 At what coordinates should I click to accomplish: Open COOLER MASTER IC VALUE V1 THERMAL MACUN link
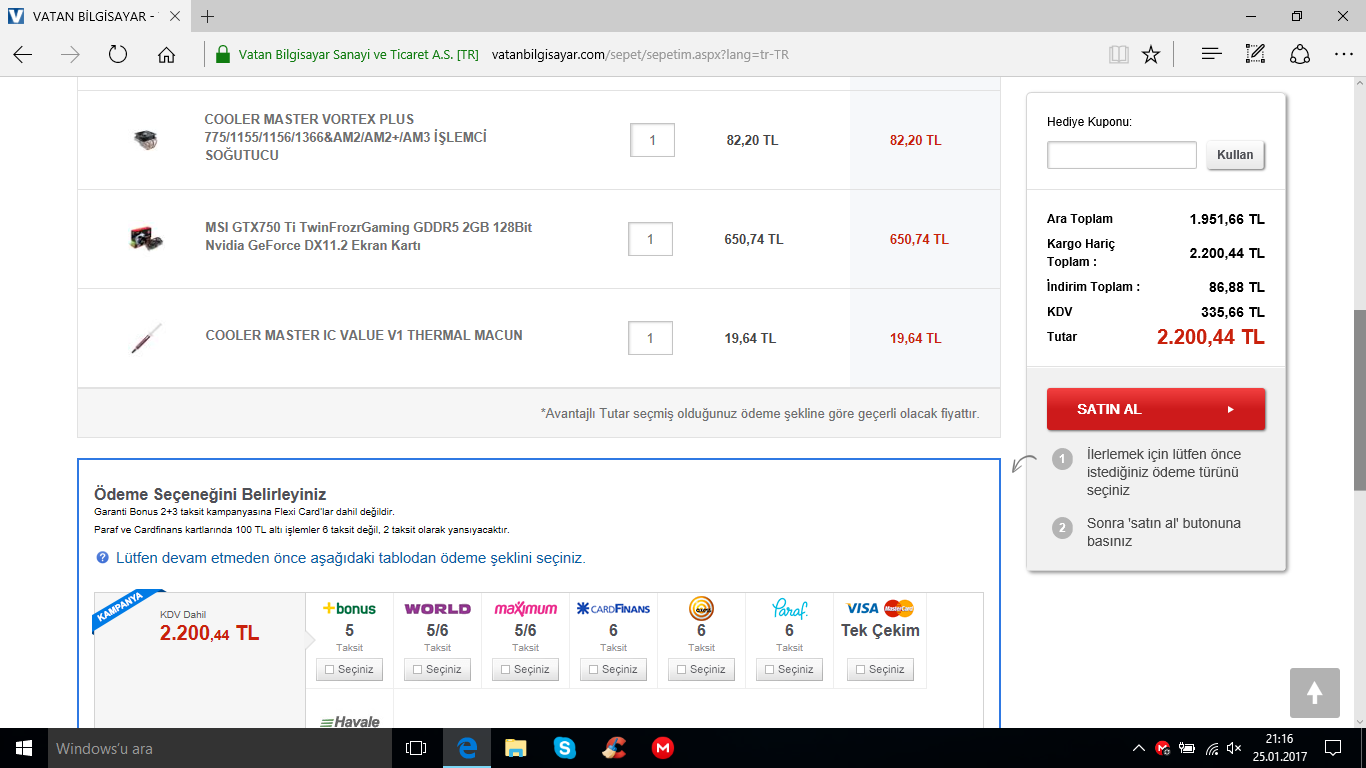click(364, 335)
